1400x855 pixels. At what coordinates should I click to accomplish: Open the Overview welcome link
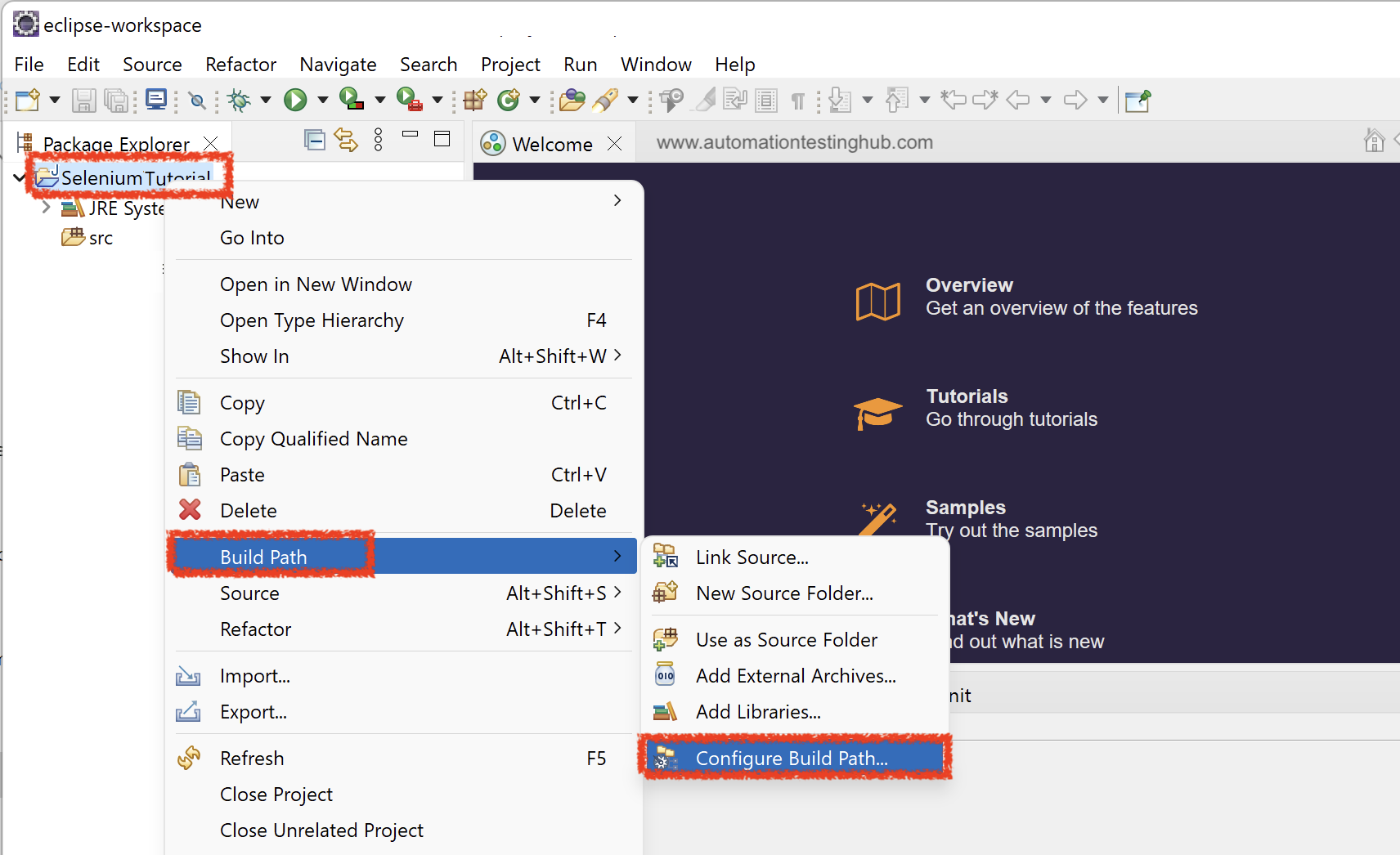[1026, 298]
